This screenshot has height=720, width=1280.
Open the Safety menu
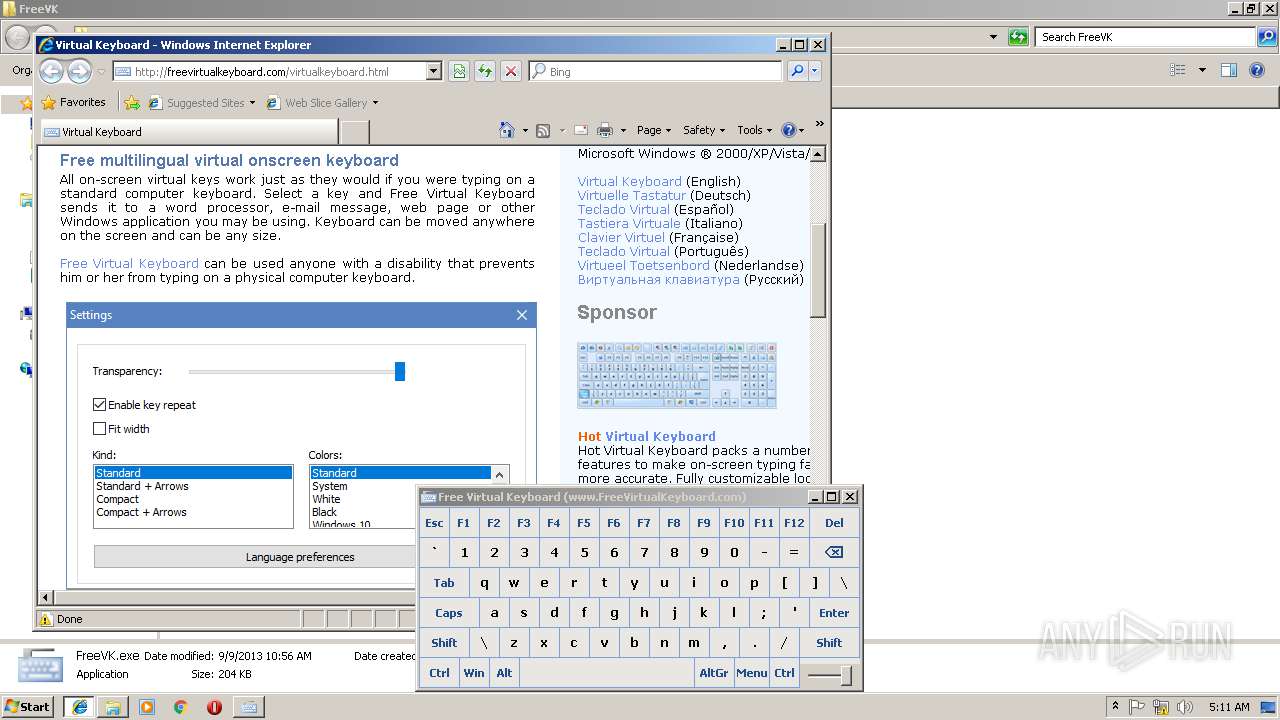[x=704, y=130]
